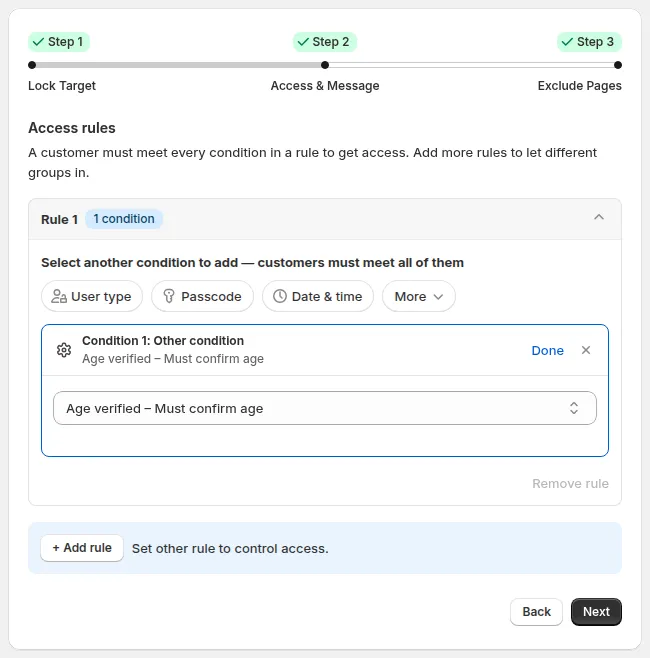This screenshot has height=658, width=650.
Task: Add a Date & time condition
Action: (x=318, y=296)
